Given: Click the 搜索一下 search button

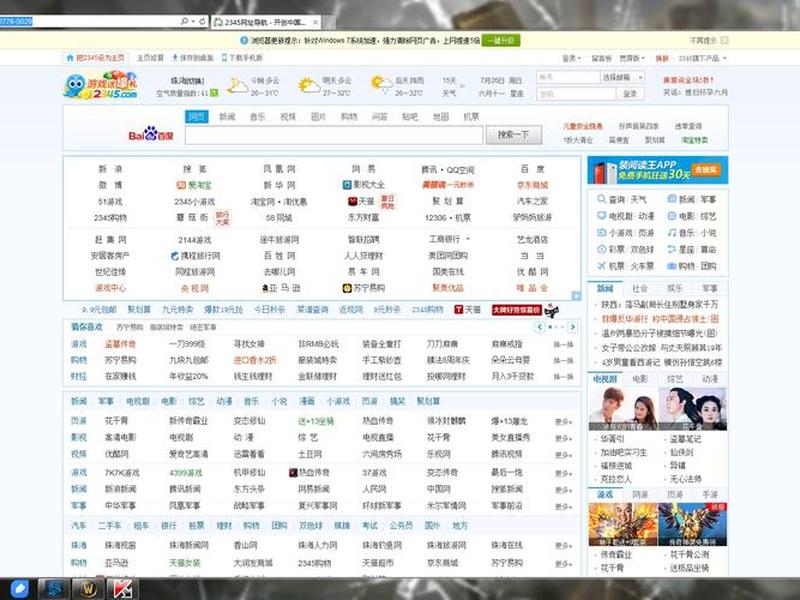Looking at the screenshot, I should pos(513,135).
